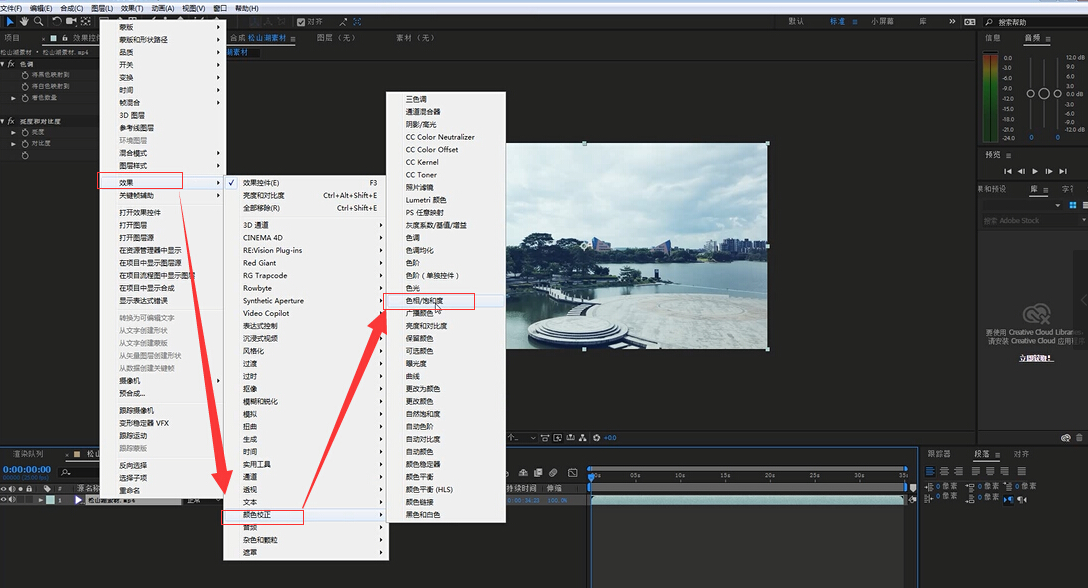Toggle the 对齐 snapping checkbox

(301, 22)
